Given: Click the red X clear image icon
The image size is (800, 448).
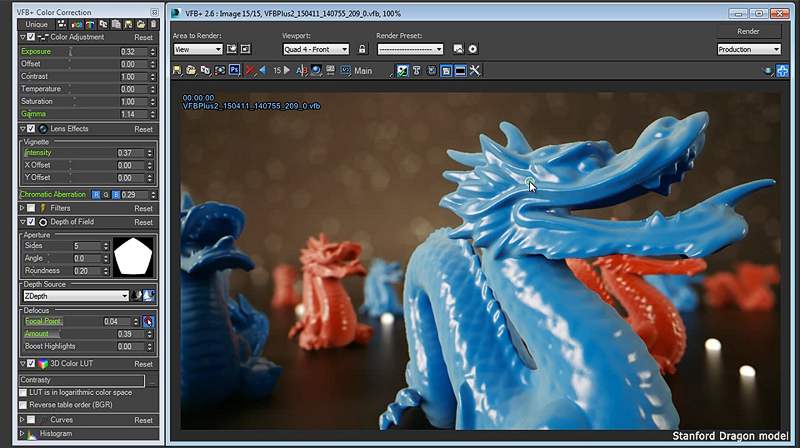Looking at the screenshot, I should click(250, 71).
